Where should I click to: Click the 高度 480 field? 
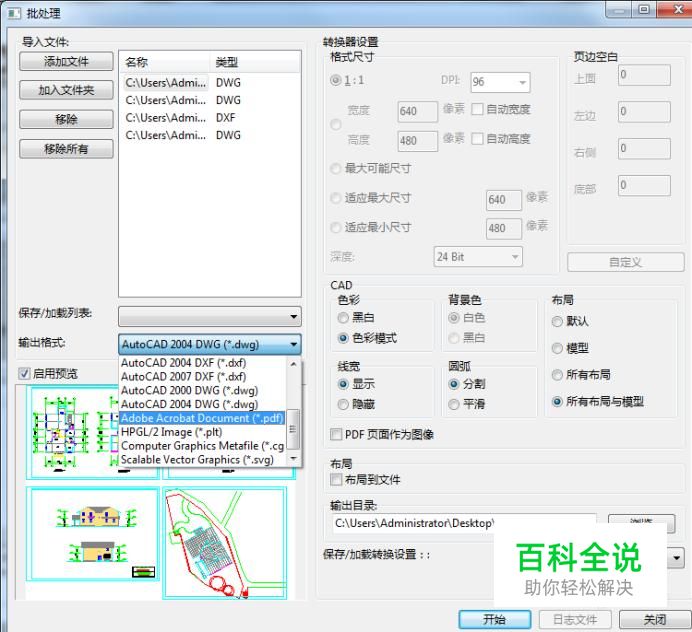click(417, 141)
